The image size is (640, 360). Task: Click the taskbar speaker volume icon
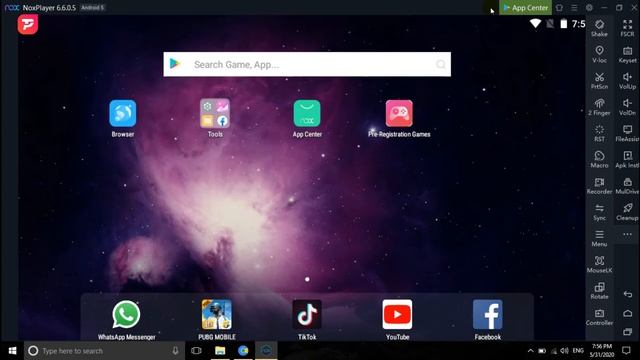[x=564, y=351]
